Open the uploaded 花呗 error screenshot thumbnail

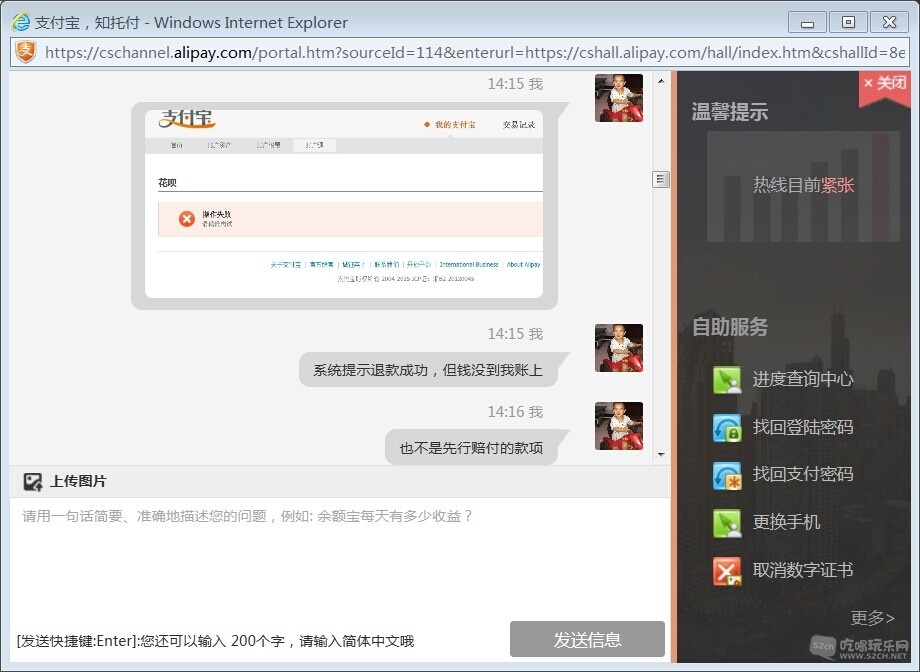point(344,204)
